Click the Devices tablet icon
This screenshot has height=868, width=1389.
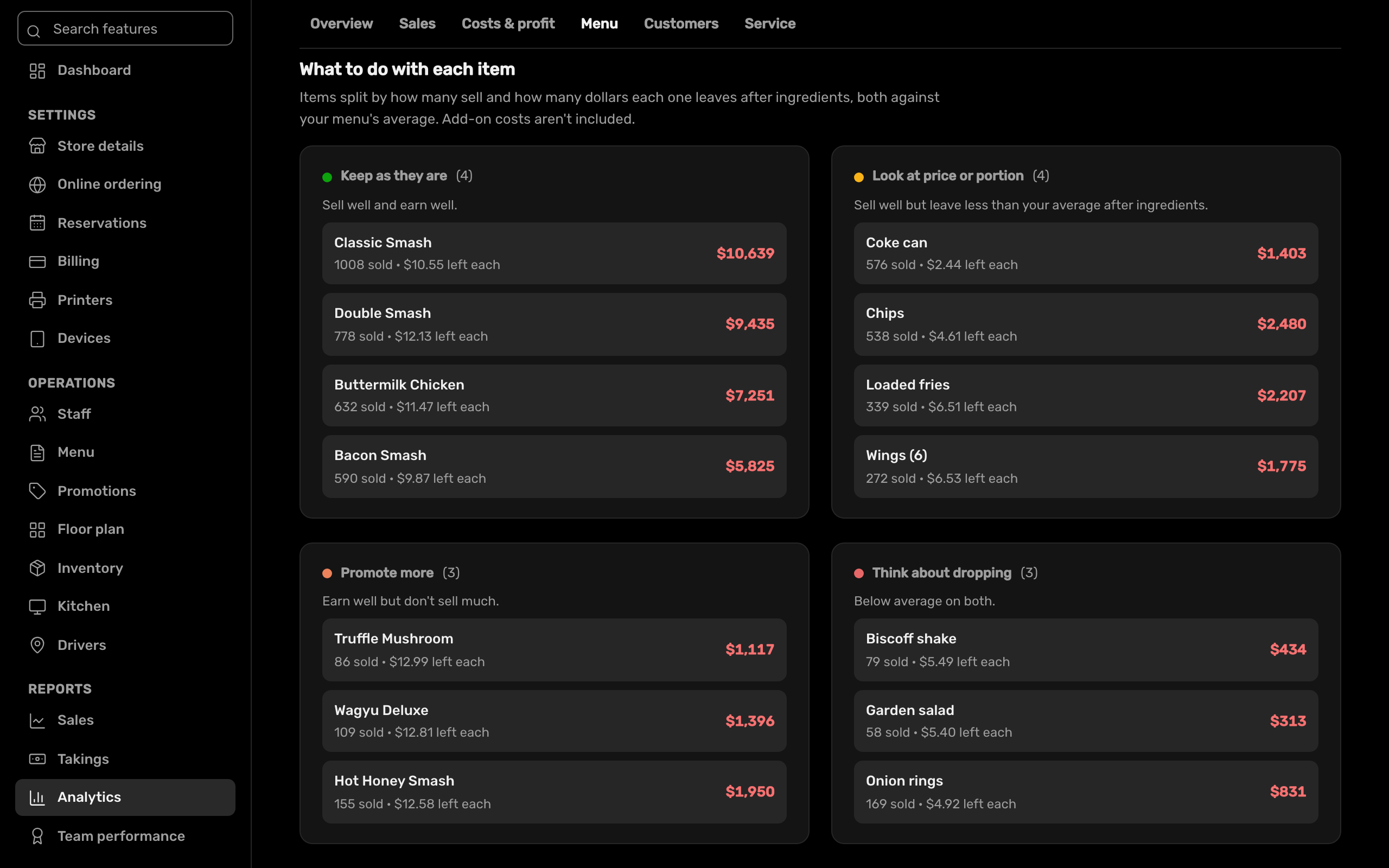[x=37, y=339]
